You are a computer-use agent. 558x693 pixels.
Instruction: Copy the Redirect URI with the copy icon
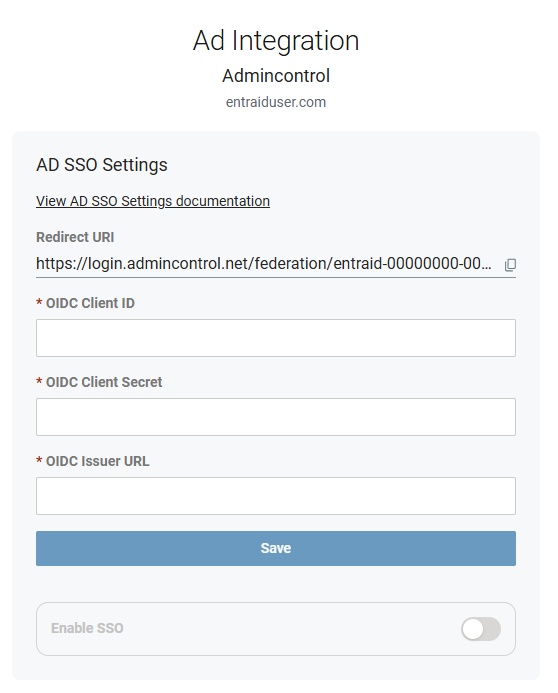click(510, 265)
